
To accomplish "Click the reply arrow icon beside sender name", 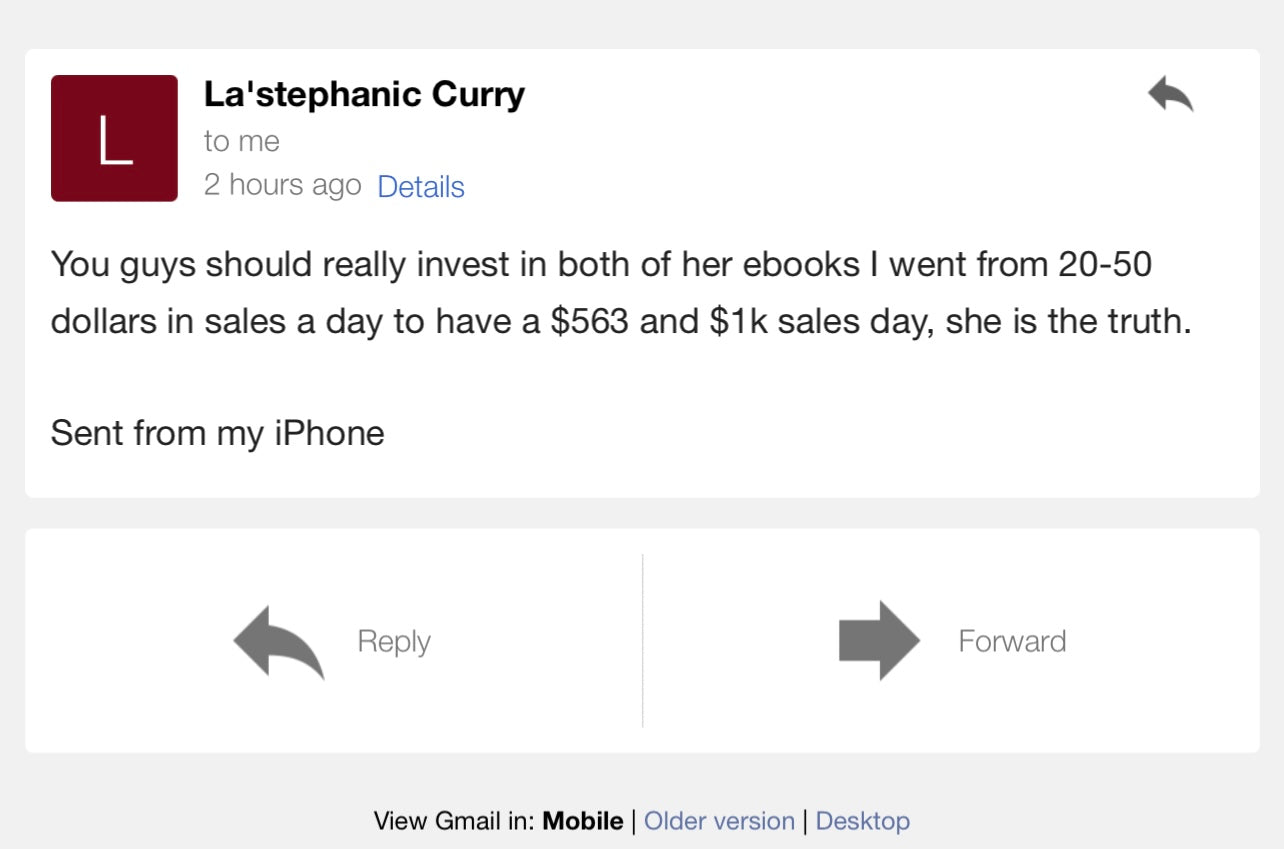I will [1170, 95].
